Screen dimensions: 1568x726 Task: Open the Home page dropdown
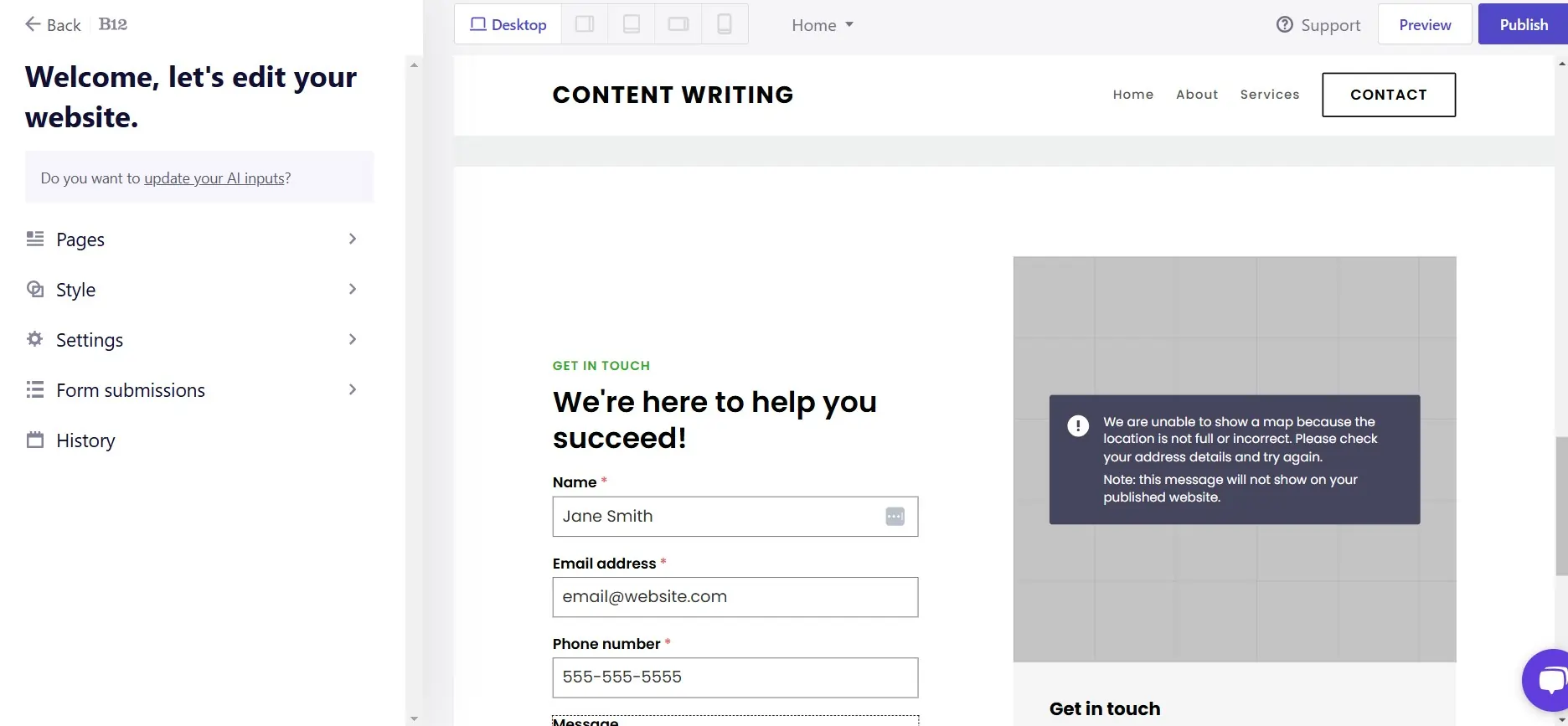pos(823,25)
